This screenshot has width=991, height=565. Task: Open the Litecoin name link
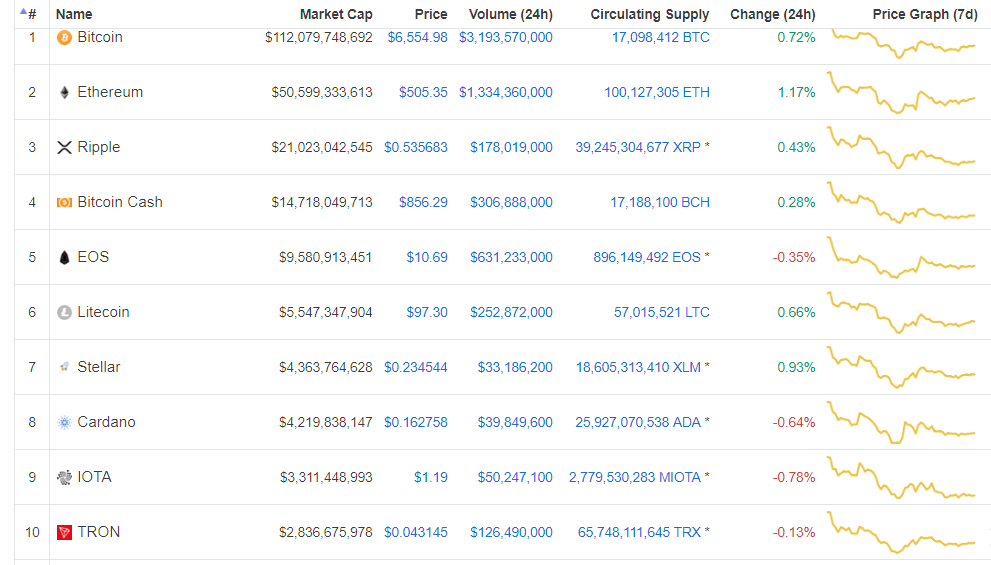pyautogui.click(x=103, y=312)
